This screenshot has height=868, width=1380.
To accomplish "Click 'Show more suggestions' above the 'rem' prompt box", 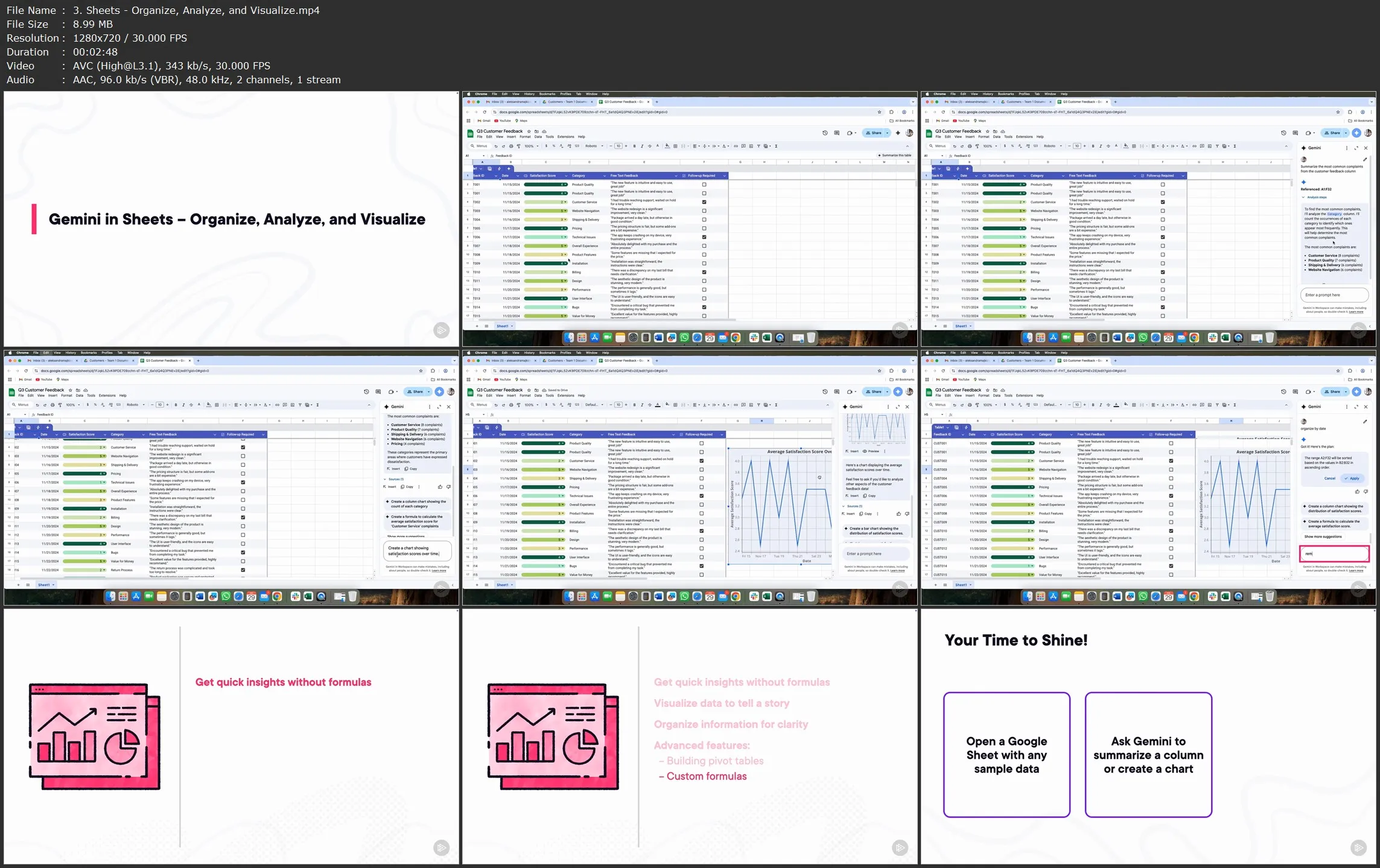I will tap(1323, 536).
